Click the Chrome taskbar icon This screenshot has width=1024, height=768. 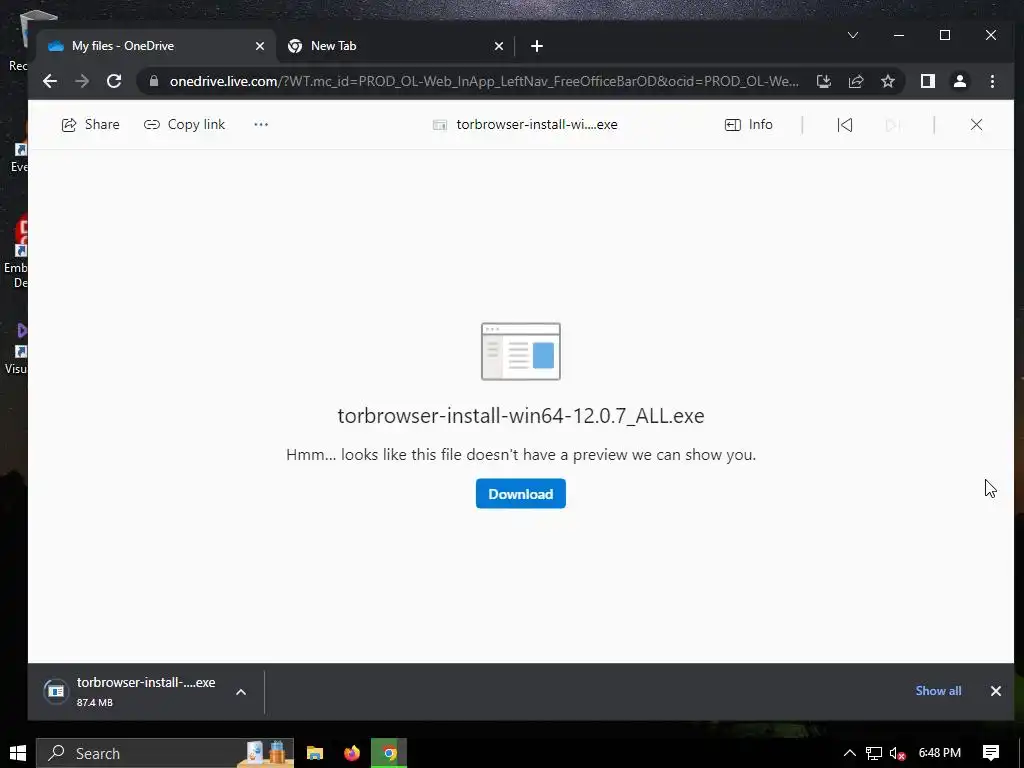pos(389,754)
